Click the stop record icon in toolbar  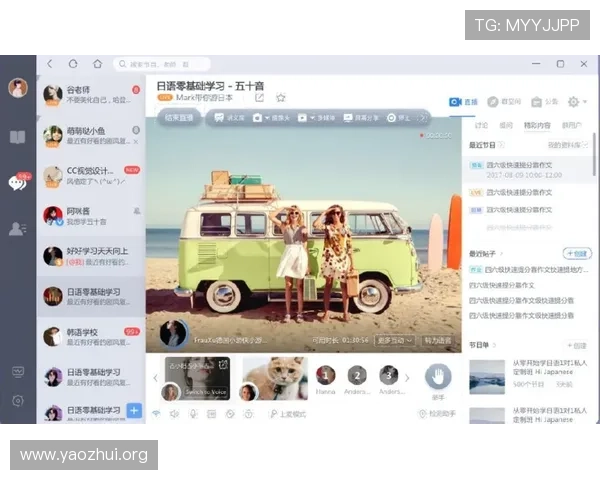[391, 118]
